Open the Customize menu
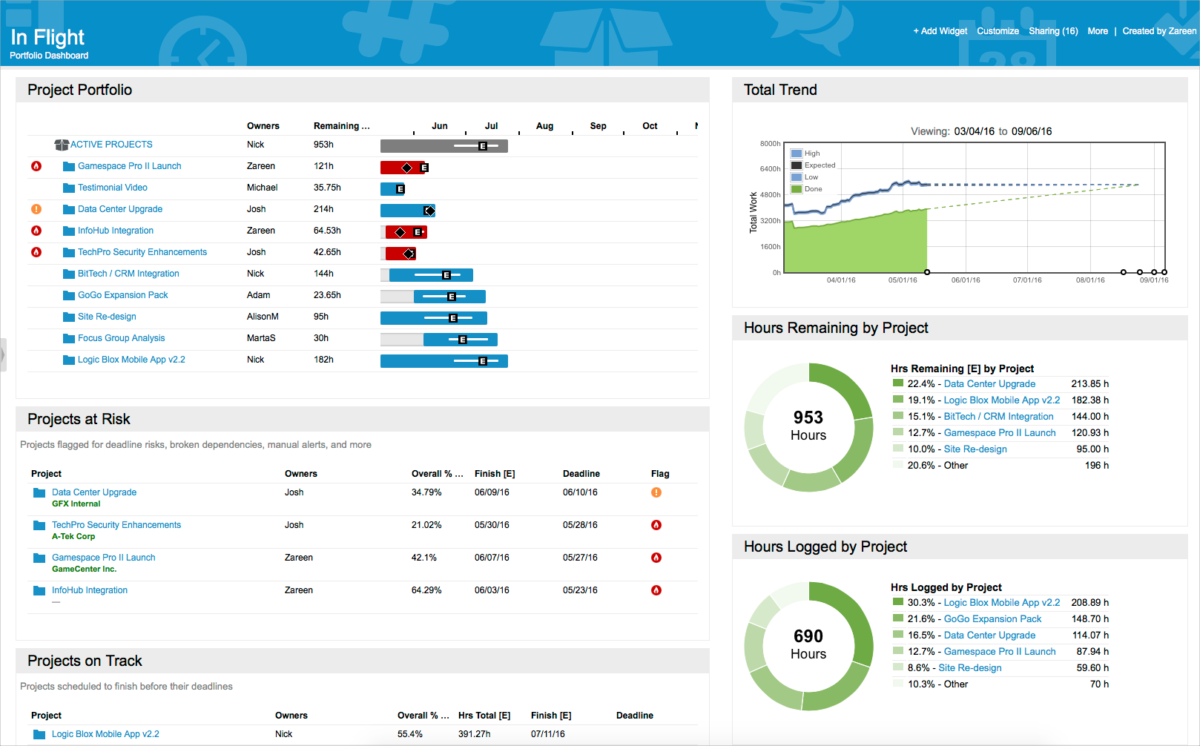 point(997,31)
